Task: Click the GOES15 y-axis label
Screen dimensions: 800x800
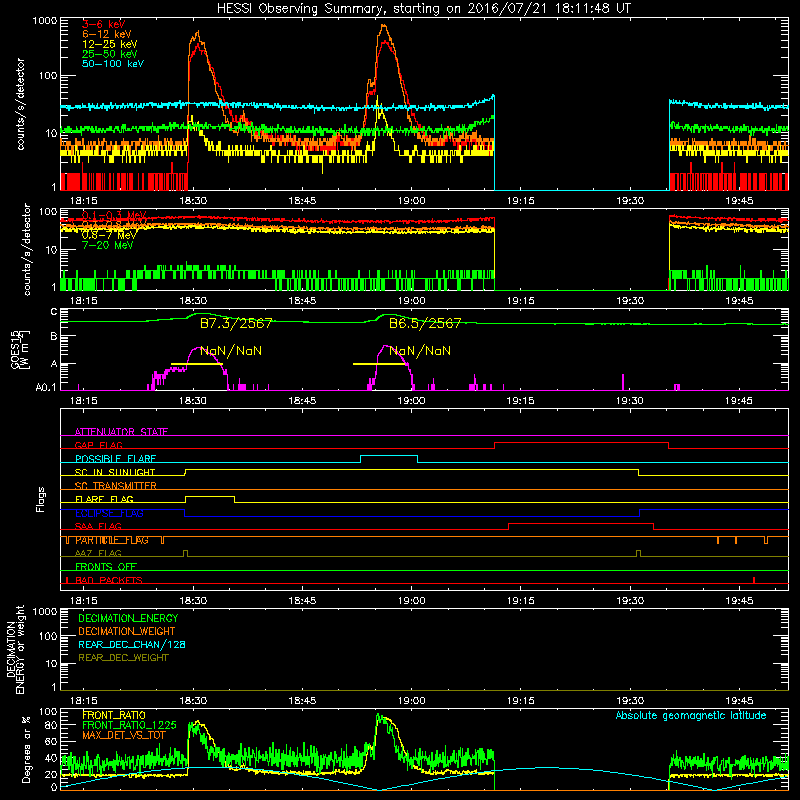Action: pyautogui.click(x=19, y=349)
